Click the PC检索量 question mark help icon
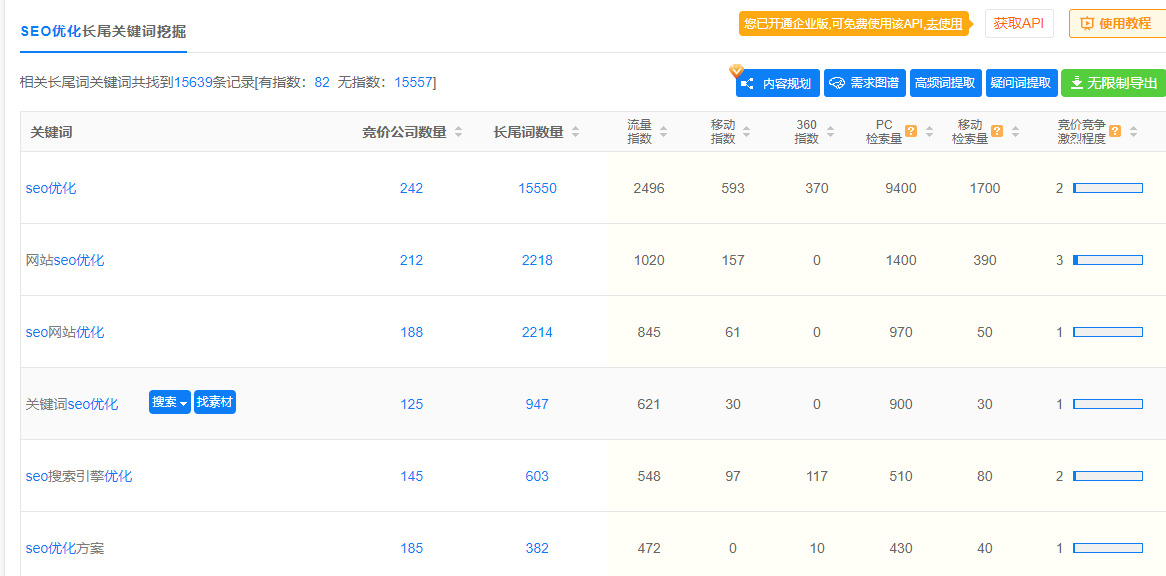Viewport: 1166px width, 576px height. click(911, 131)
